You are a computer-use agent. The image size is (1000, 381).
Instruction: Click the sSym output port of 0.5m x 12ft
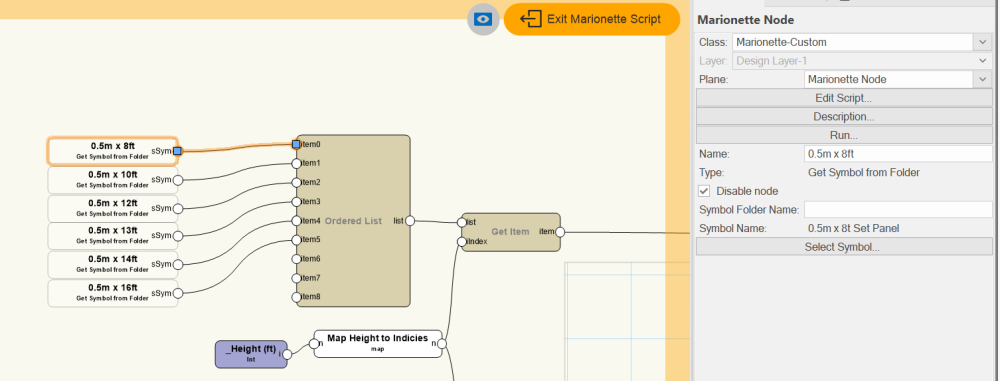[178, 209]
